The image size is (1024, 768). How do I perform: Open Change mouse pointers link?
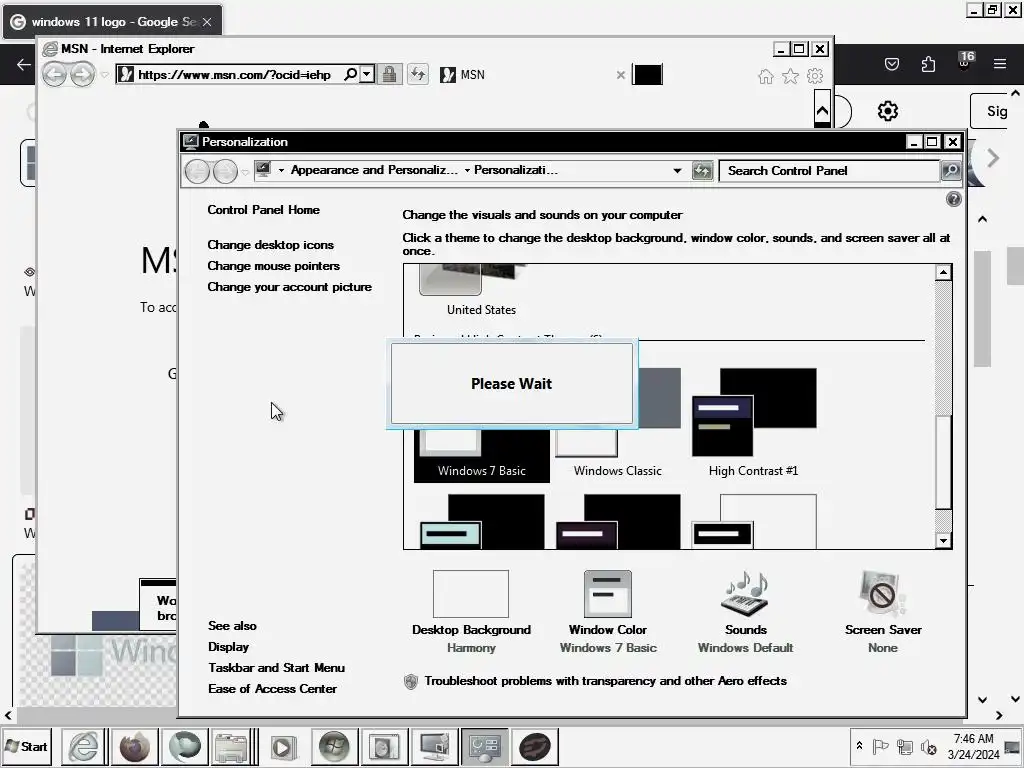click(274, 266)
